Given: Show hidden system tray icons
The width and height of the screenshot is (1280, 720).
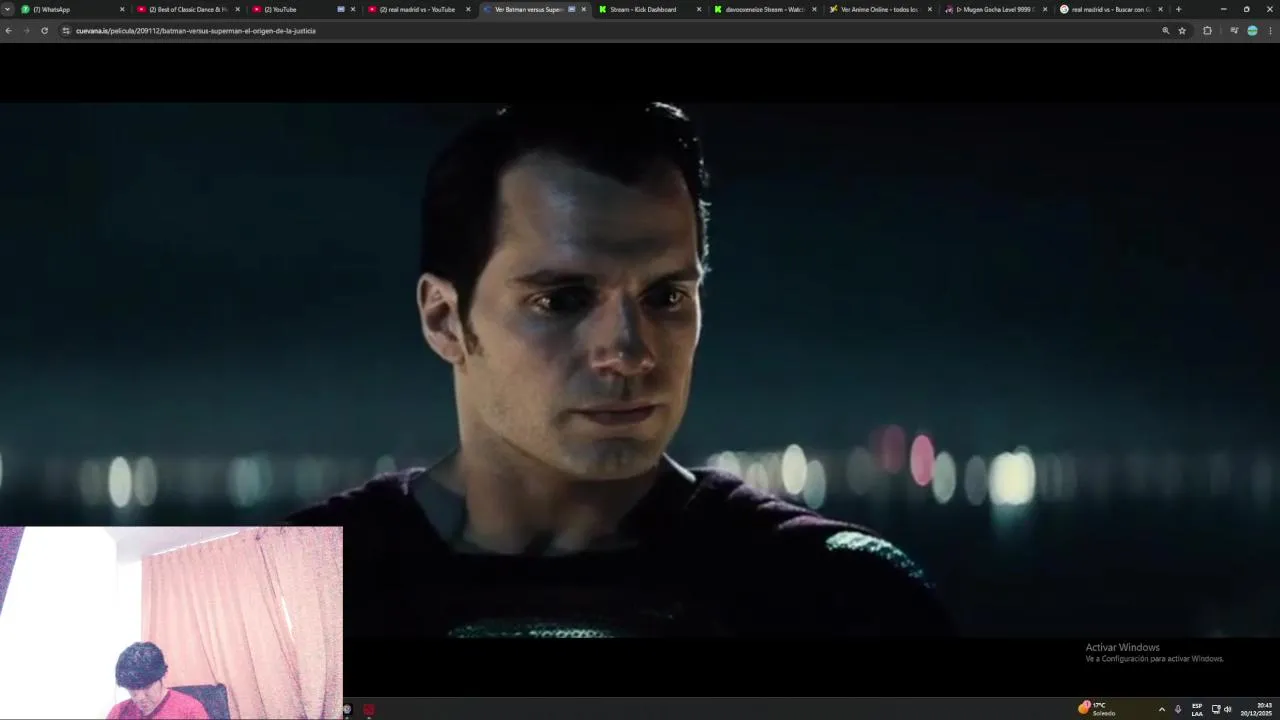Looking at the screenshot, I should point(1161,709).
